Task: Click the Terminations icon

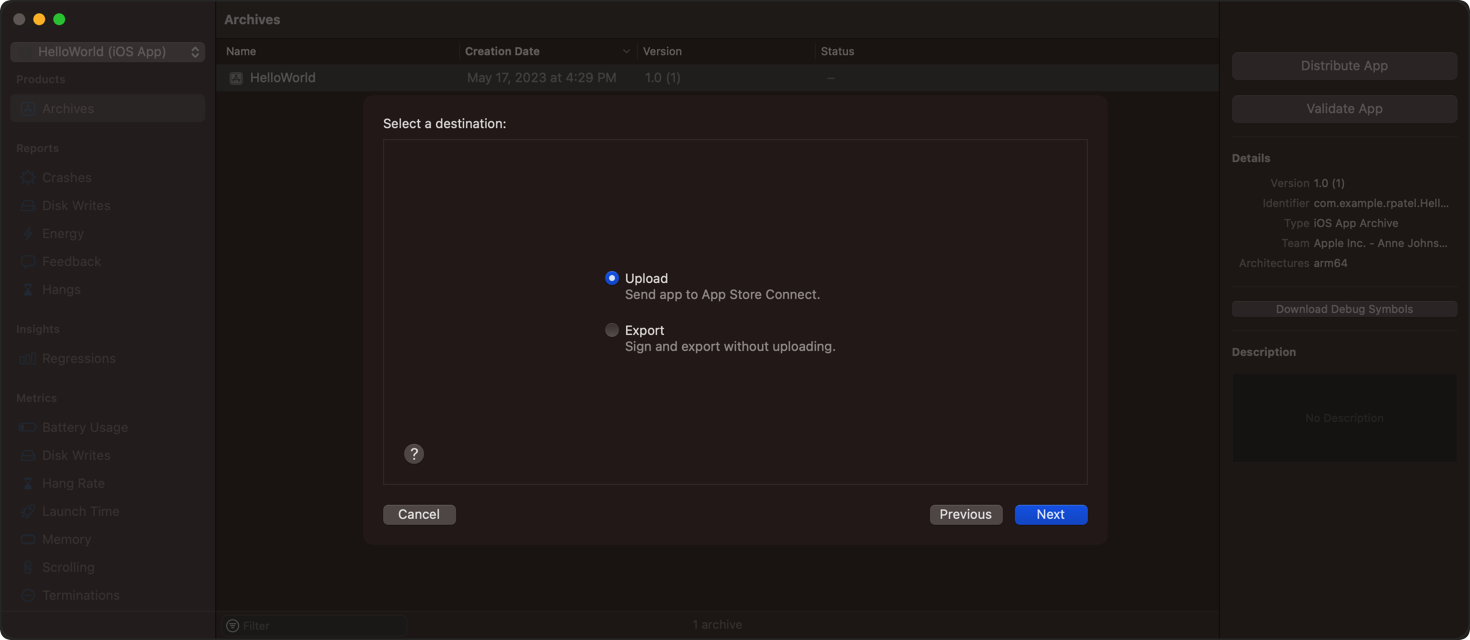Action: click(28, 596)
